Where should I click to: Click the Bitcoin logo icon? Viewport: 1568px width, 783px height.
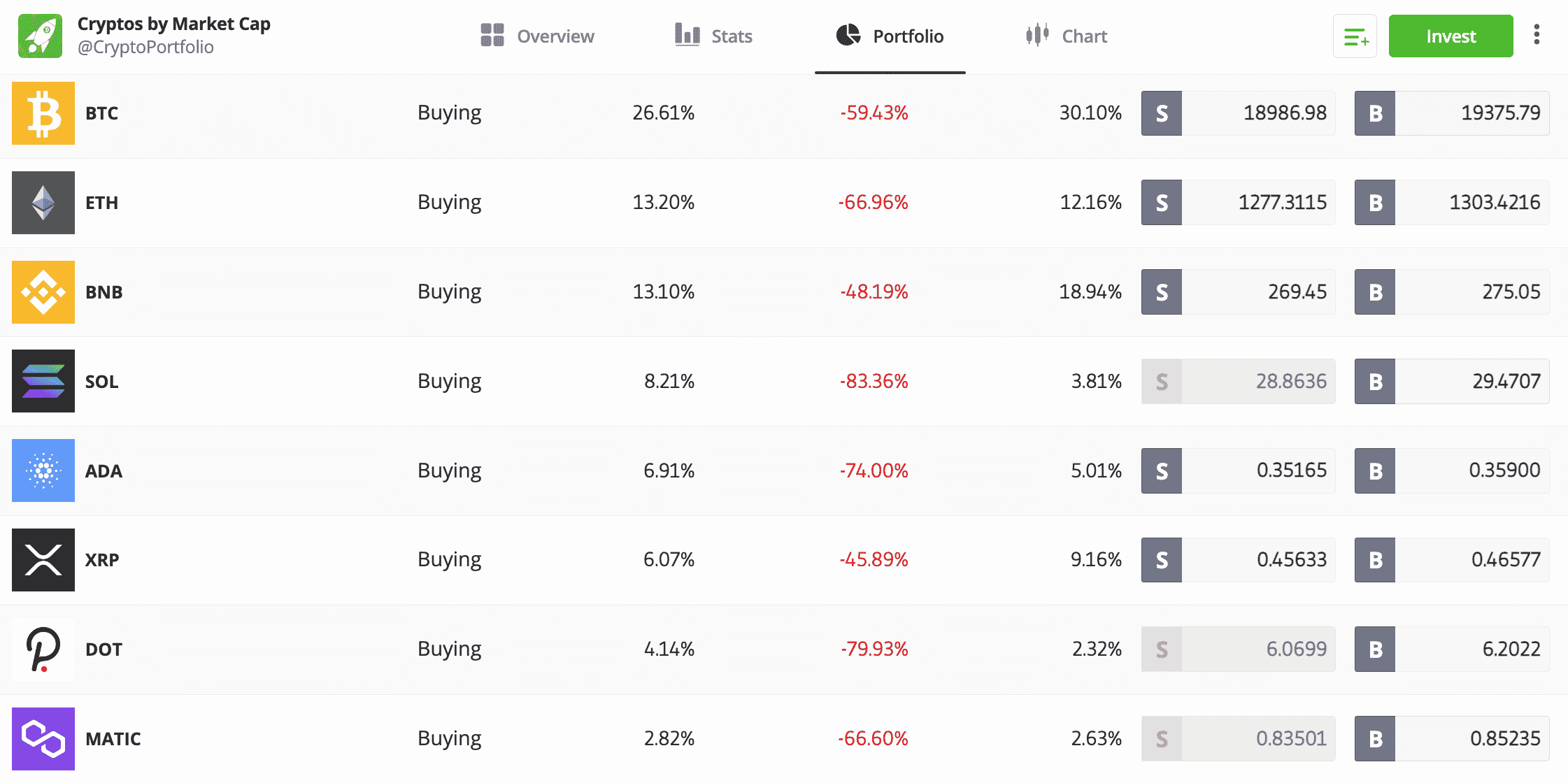pos(43,113)
